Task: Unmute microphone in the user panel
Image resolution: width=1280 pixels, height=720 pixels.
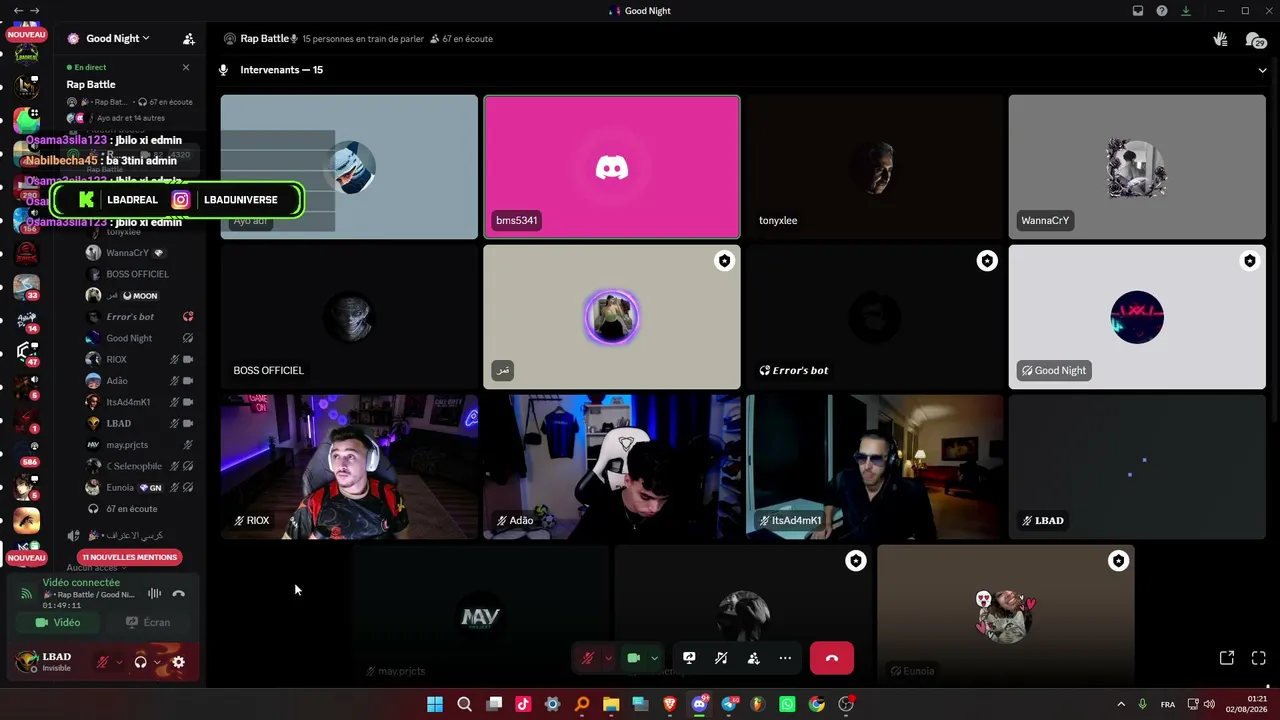Action: 102,662
